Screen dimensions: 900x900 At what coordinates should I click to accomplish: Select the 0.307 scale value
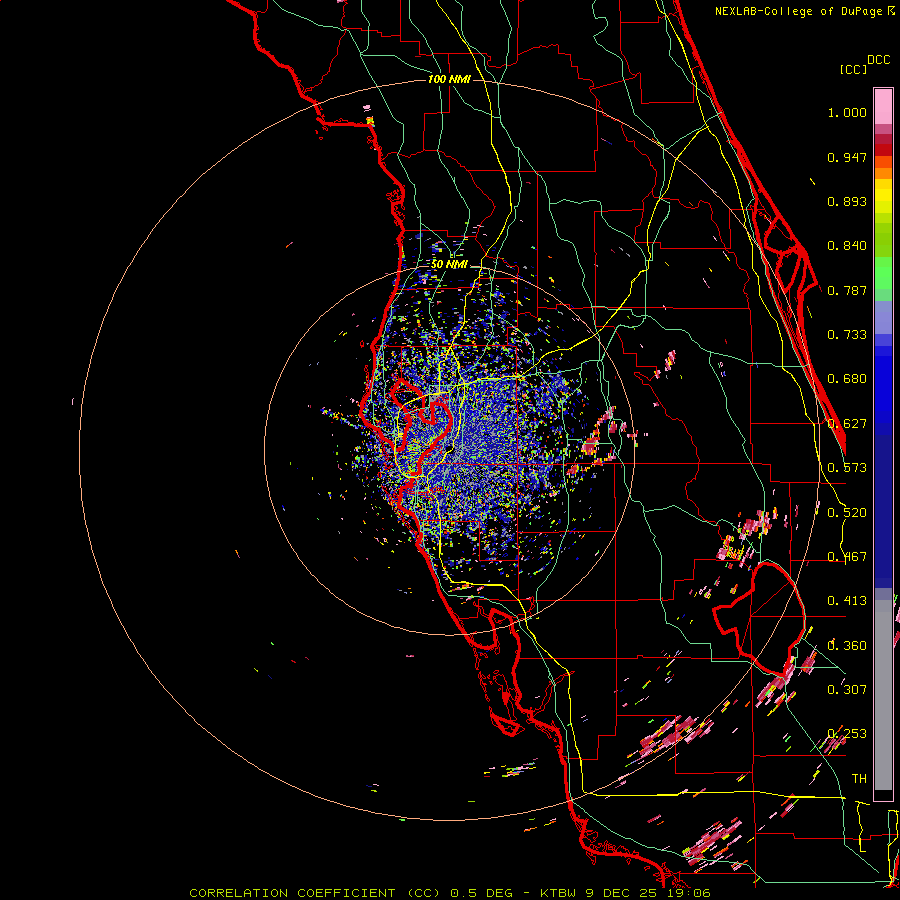click(x=847, y=690)
